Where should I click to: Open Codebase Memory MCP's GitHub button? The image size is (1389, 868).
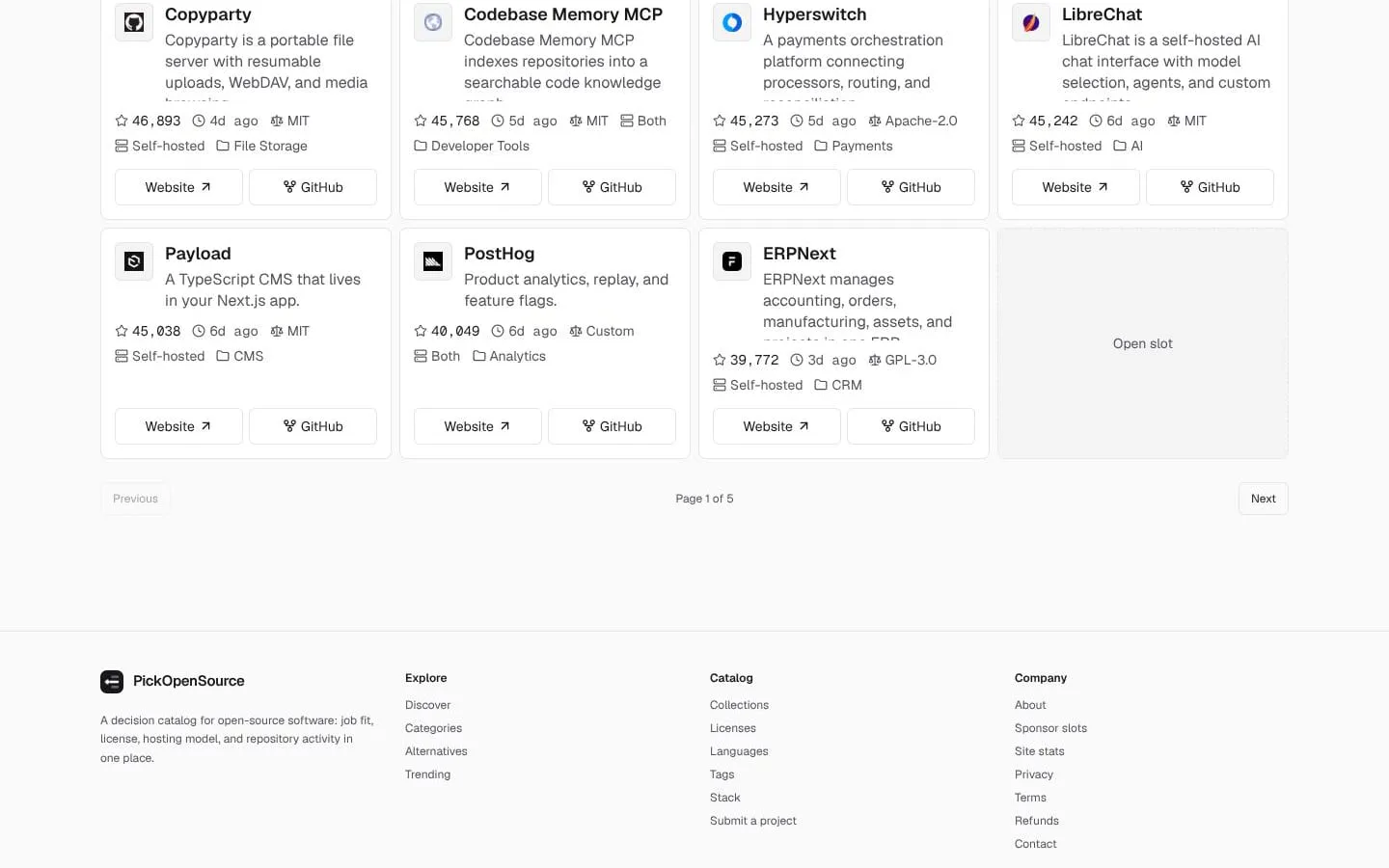(x=612, y=187)
